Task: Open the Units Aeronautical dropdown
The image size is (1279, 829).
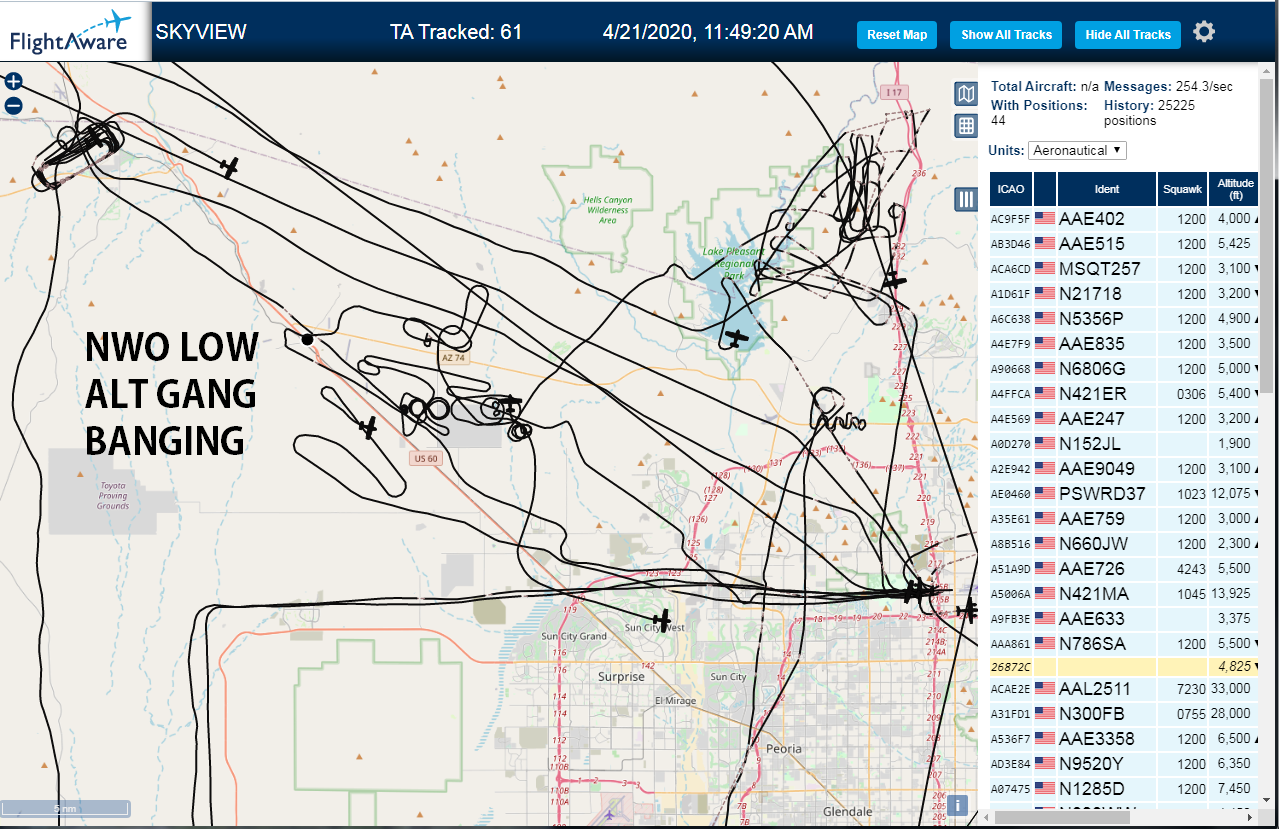Action: click(x=1078, y=150)
